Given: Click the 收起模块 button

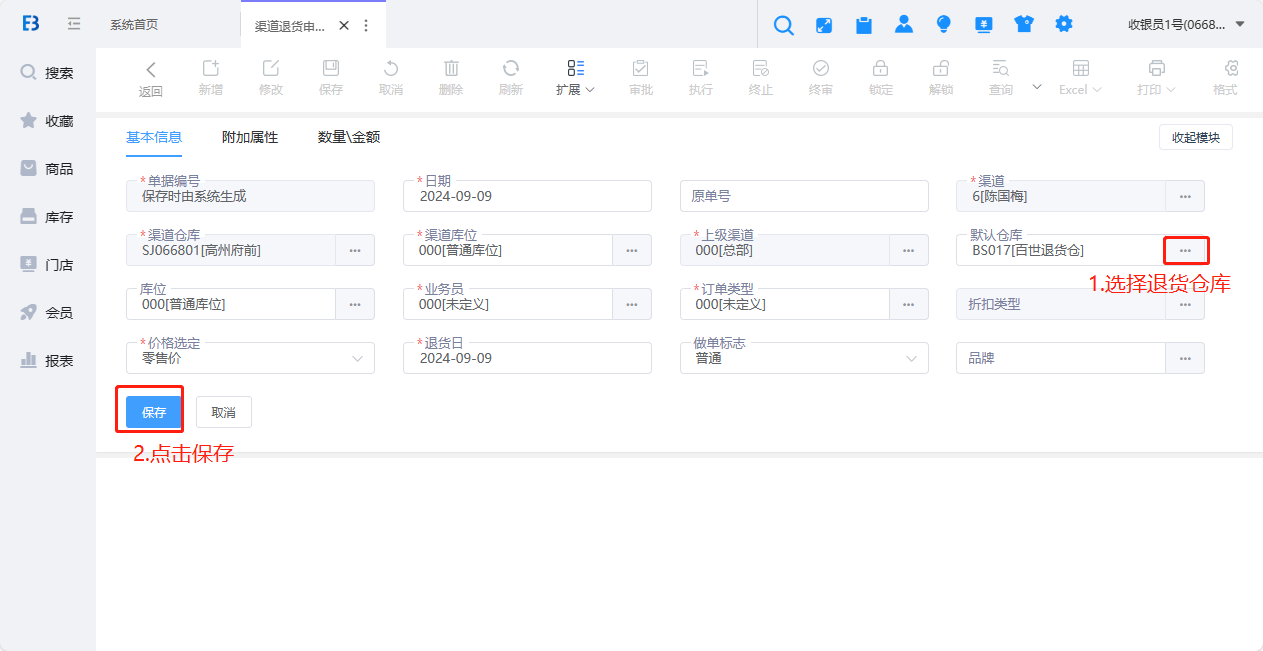Looking at the screenshot, I should click(1196, 138).
